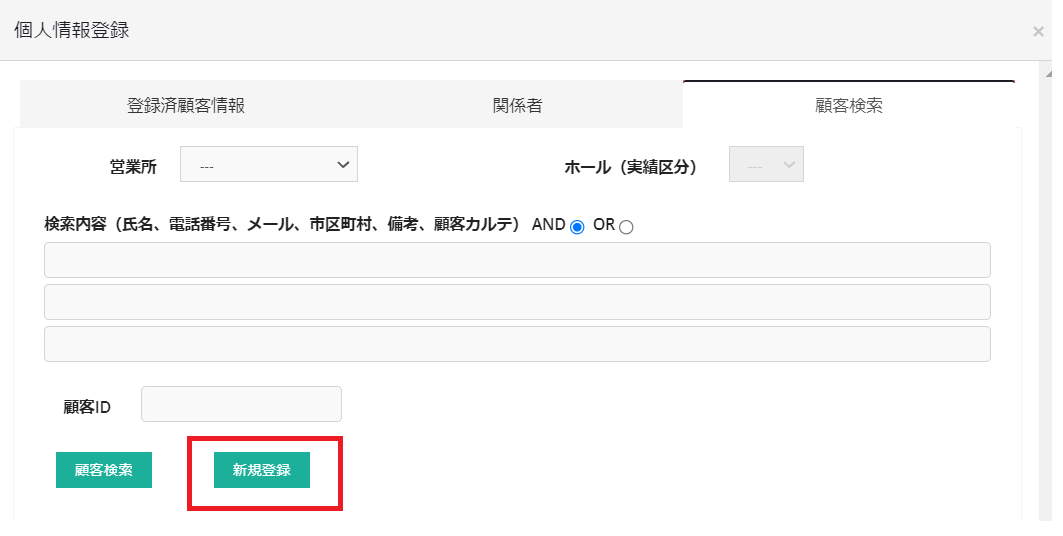Click the 新規登録 button
The width and height of the screenshot is (1063, 536).
point(262,470)
